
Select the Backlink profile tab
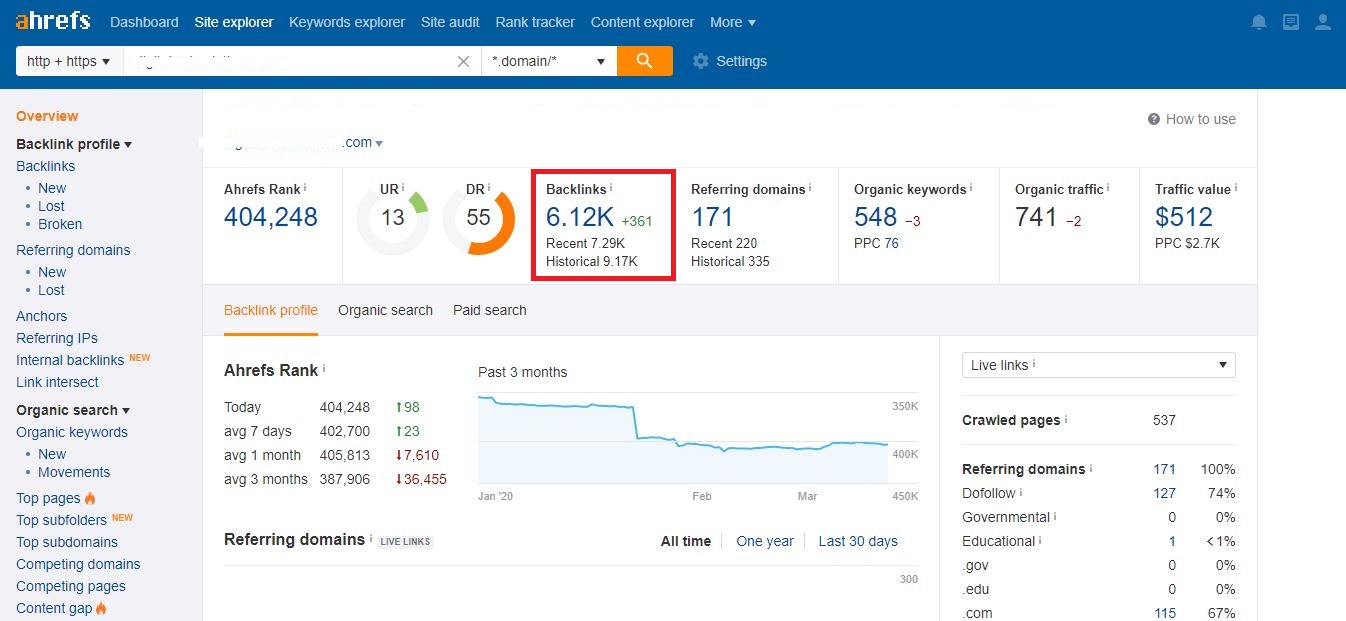pos(271,310)
